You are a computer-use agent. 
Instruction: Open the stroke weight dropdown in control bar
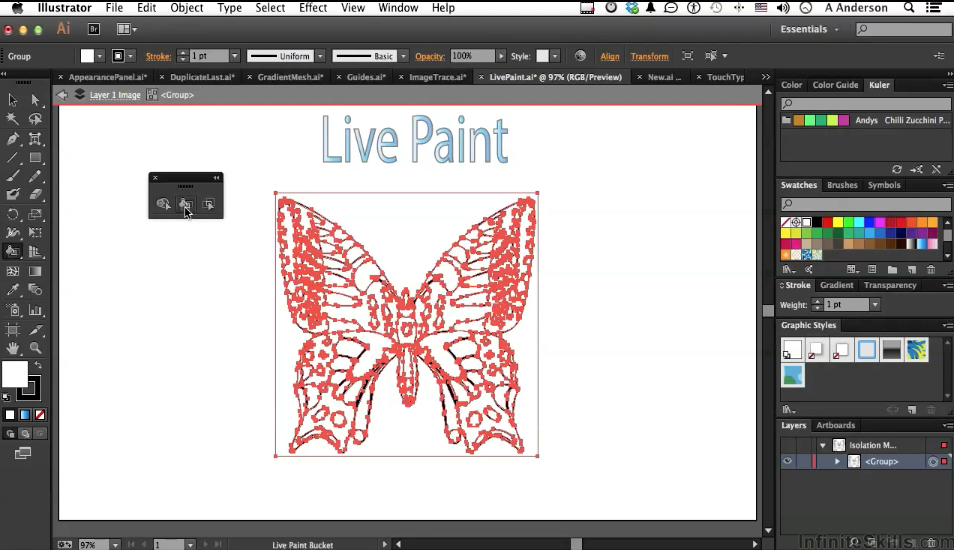click(x=234, y=56)
